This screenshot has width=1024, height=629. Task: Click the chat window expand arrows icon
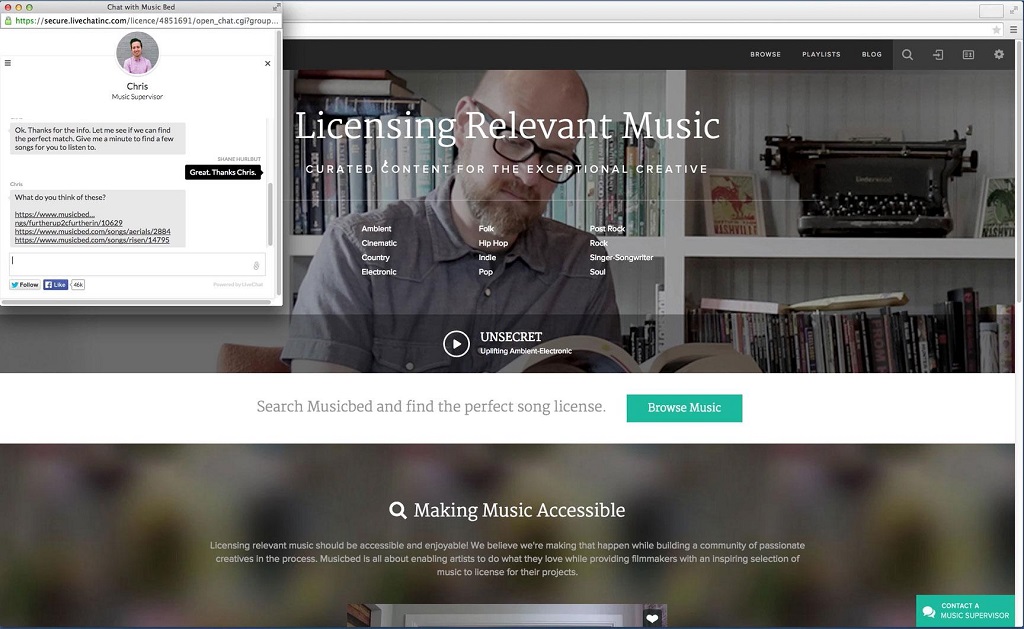coord(276,7)
